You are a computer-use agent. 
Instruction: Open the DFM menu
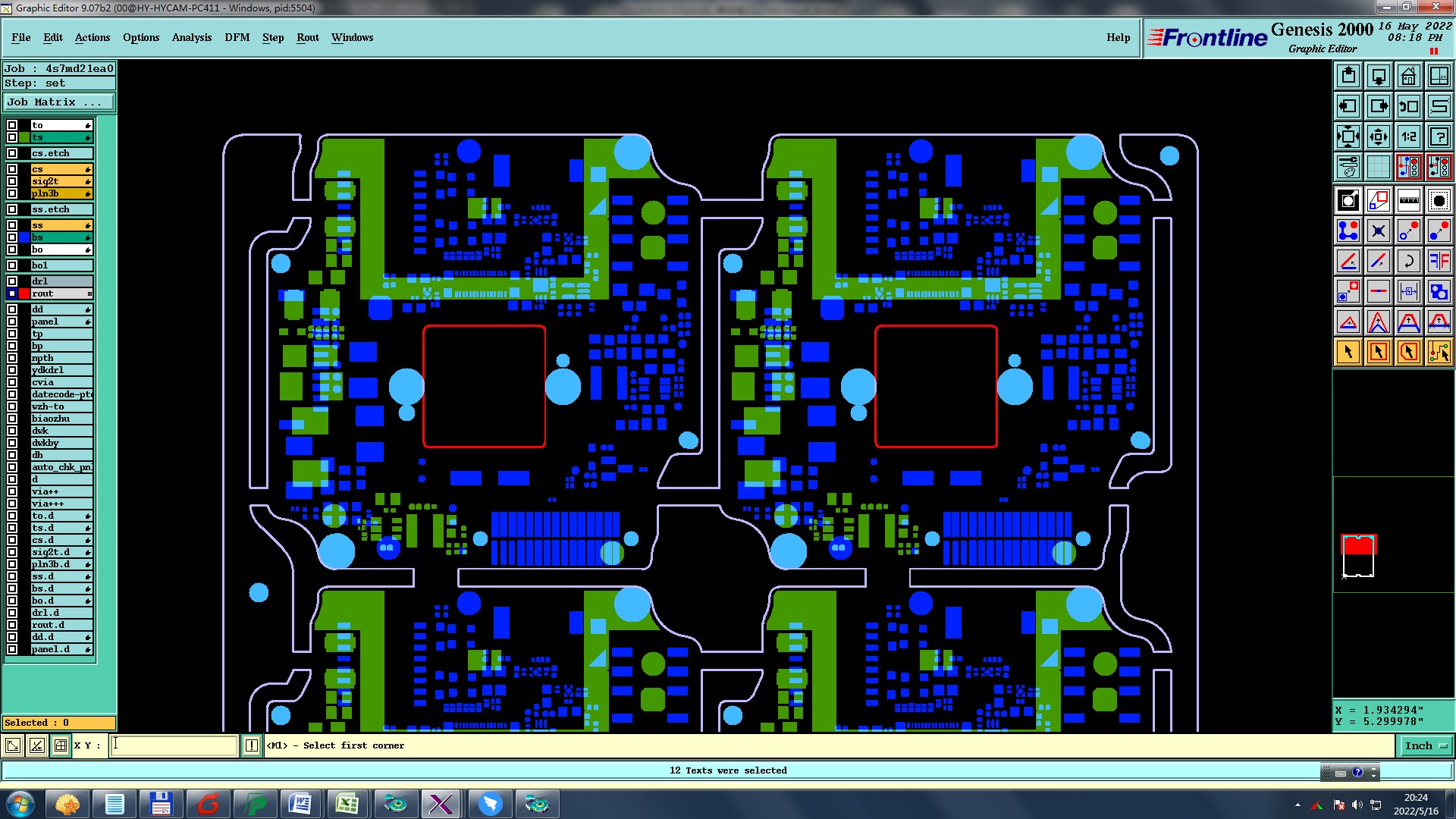pyautogui.click(x=237, y=37)
